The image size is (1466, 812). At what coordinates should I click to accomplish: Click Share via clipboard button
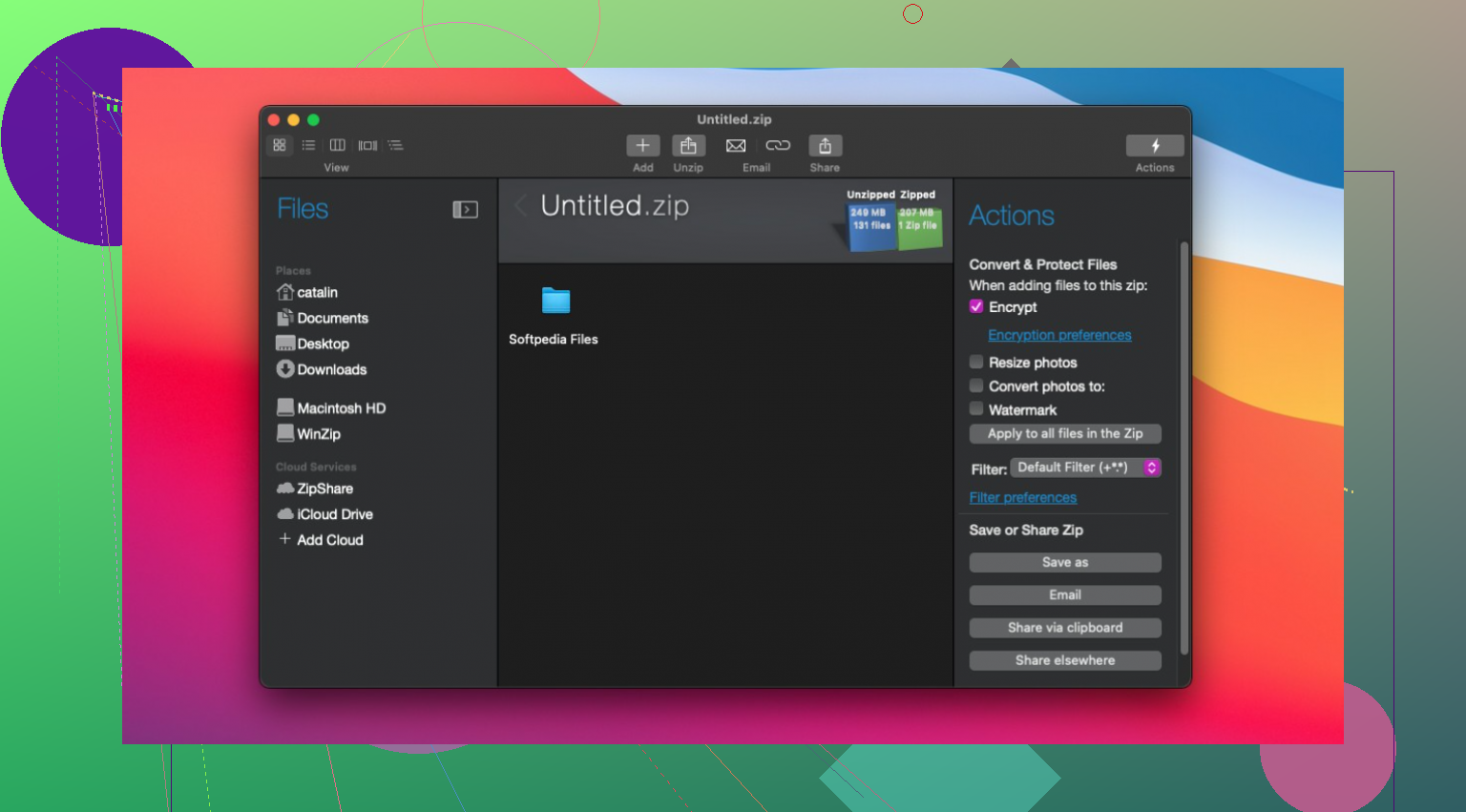(x=1065, y=627)
